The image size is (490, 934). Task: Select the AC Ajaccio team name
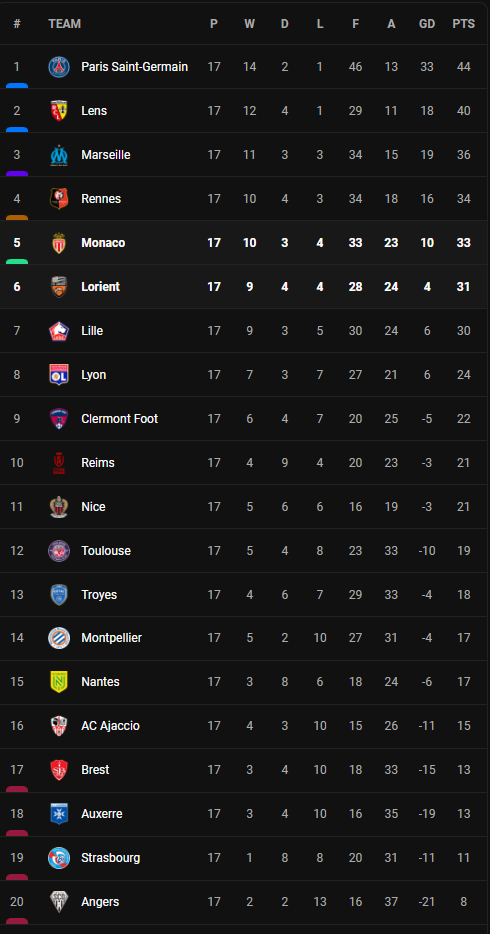tap(110, 726)
